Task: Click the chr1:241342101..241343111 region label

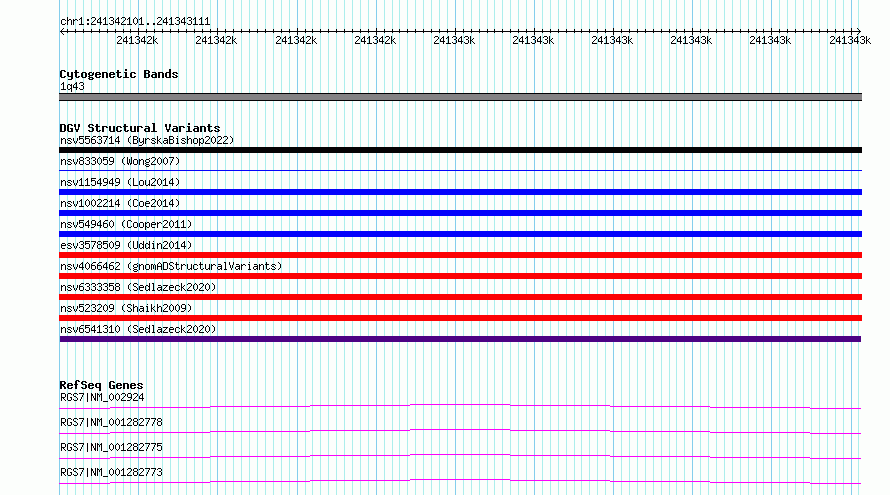Action: (135, 22)
